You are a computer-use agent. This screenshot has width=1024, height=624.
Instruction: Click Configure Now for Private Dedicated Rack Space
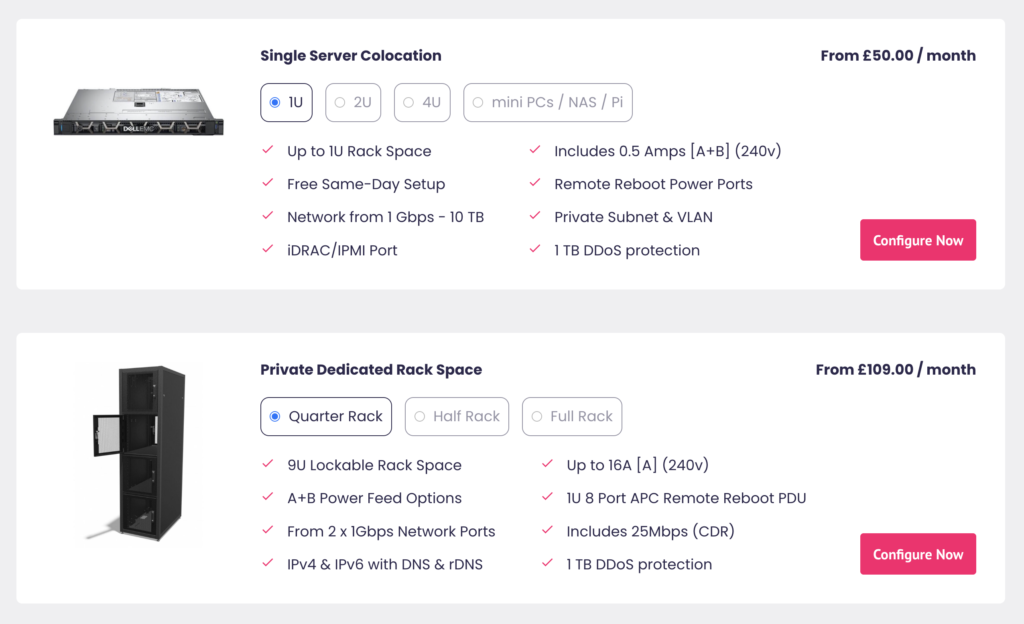(x=918, y=553)
